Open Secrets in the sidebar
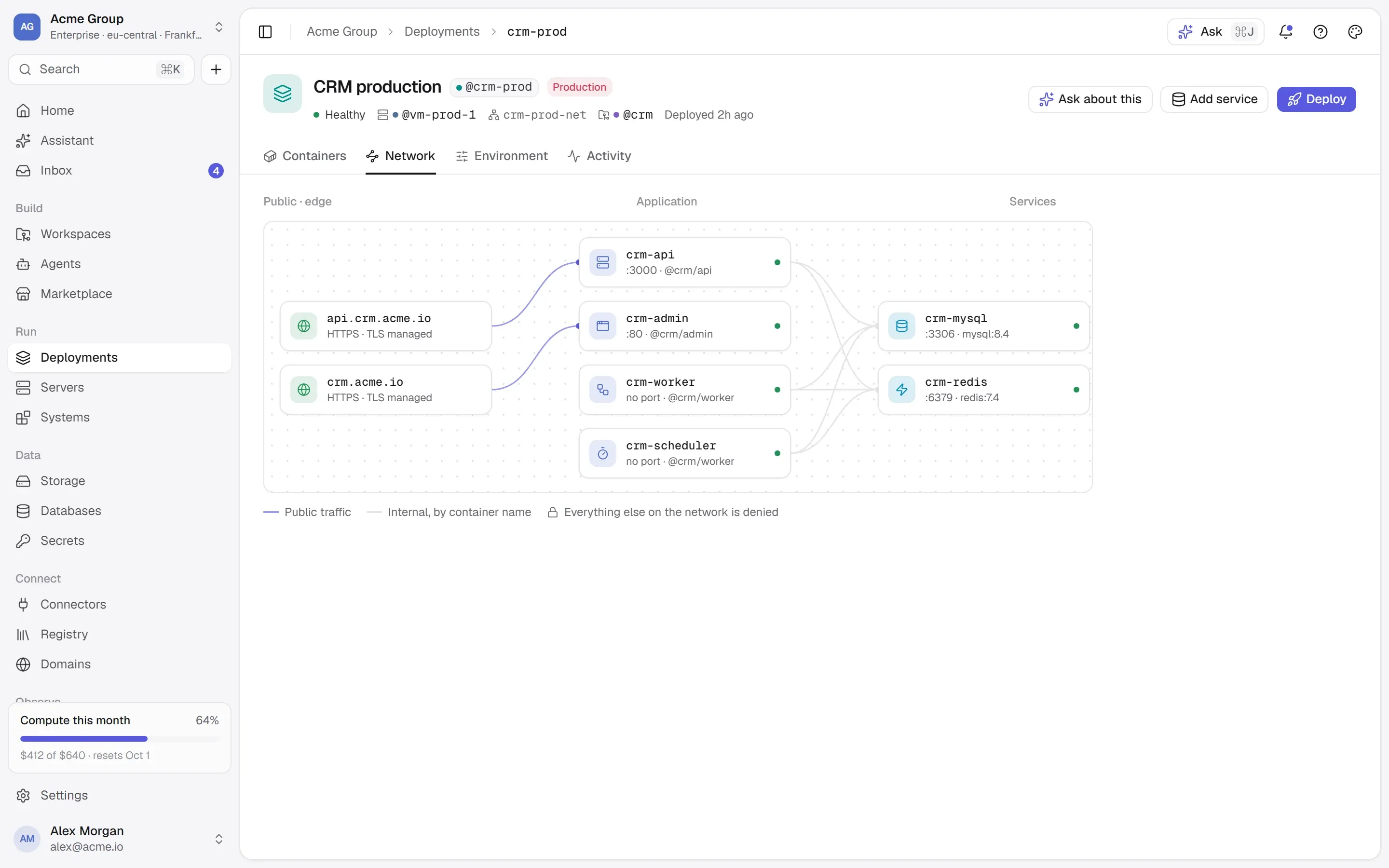The width and height of the screenshot is (1389, 868). tap(120, 541)
